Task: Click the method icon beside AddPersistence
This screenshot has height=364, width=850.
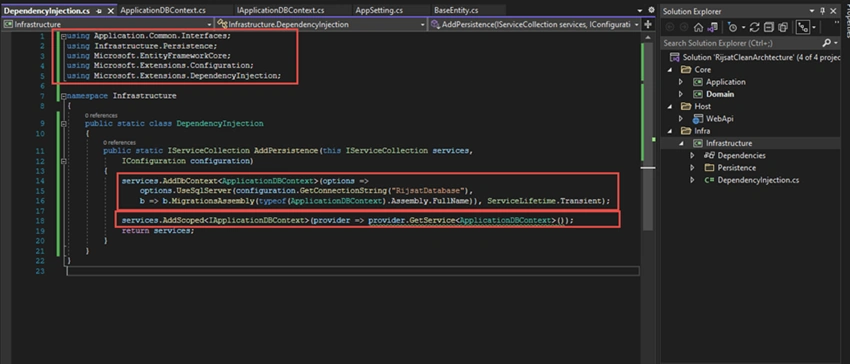Action: (x=435, y=24)
